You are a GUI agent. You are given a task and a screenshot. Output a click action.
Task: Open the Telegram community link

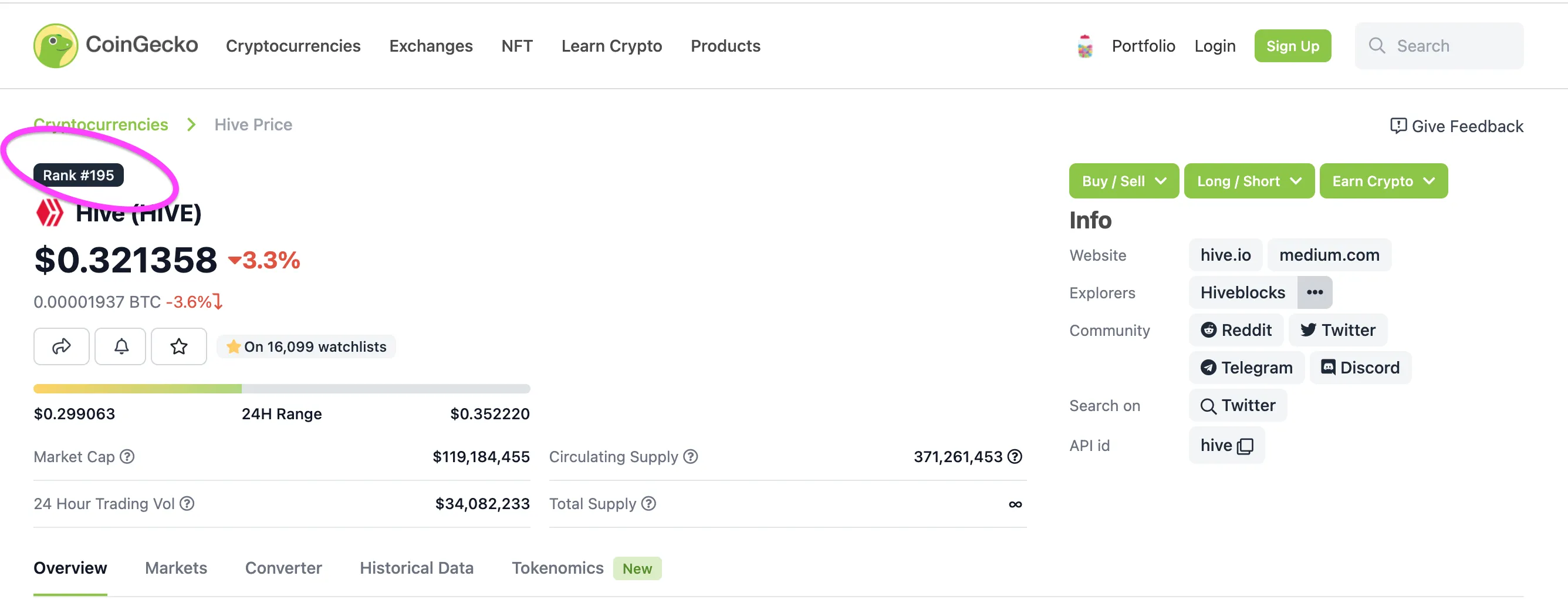pos(1246,368)
